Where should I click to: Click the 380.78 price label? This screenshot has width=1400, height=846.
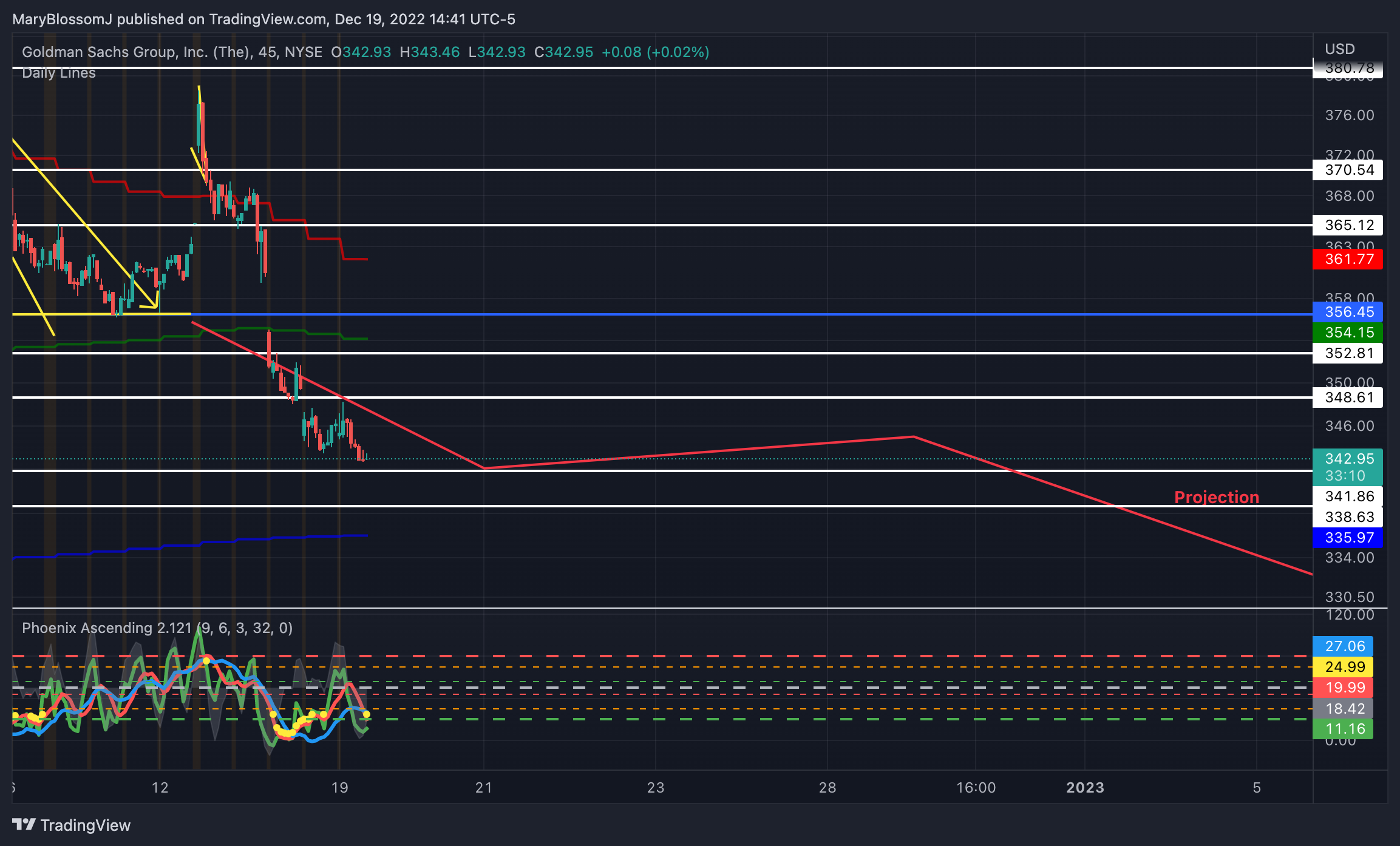pos(1347,68)
